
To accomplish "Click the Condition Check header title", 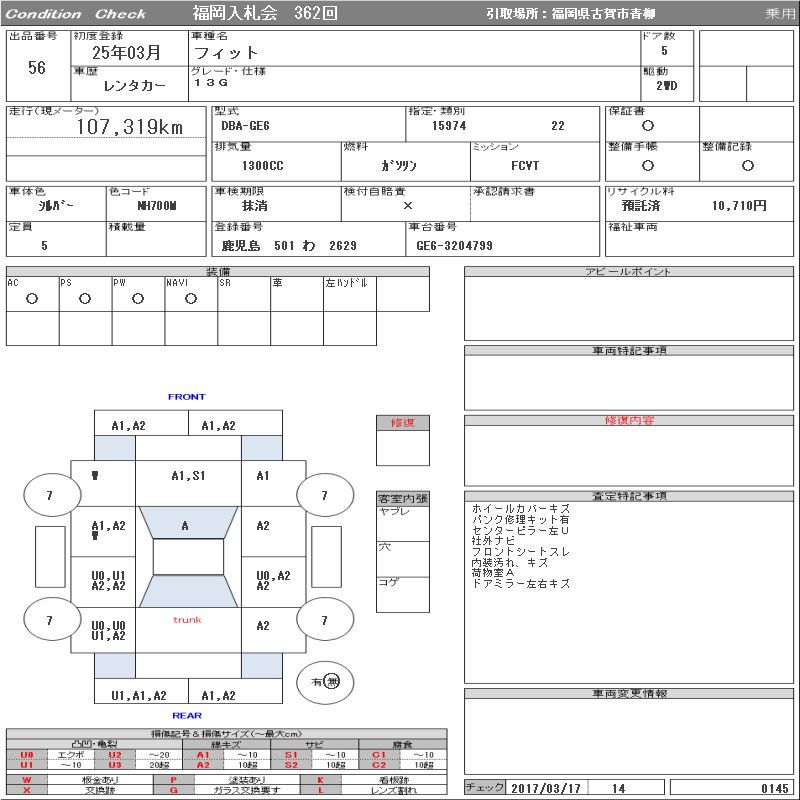I will tap(77, 14).
